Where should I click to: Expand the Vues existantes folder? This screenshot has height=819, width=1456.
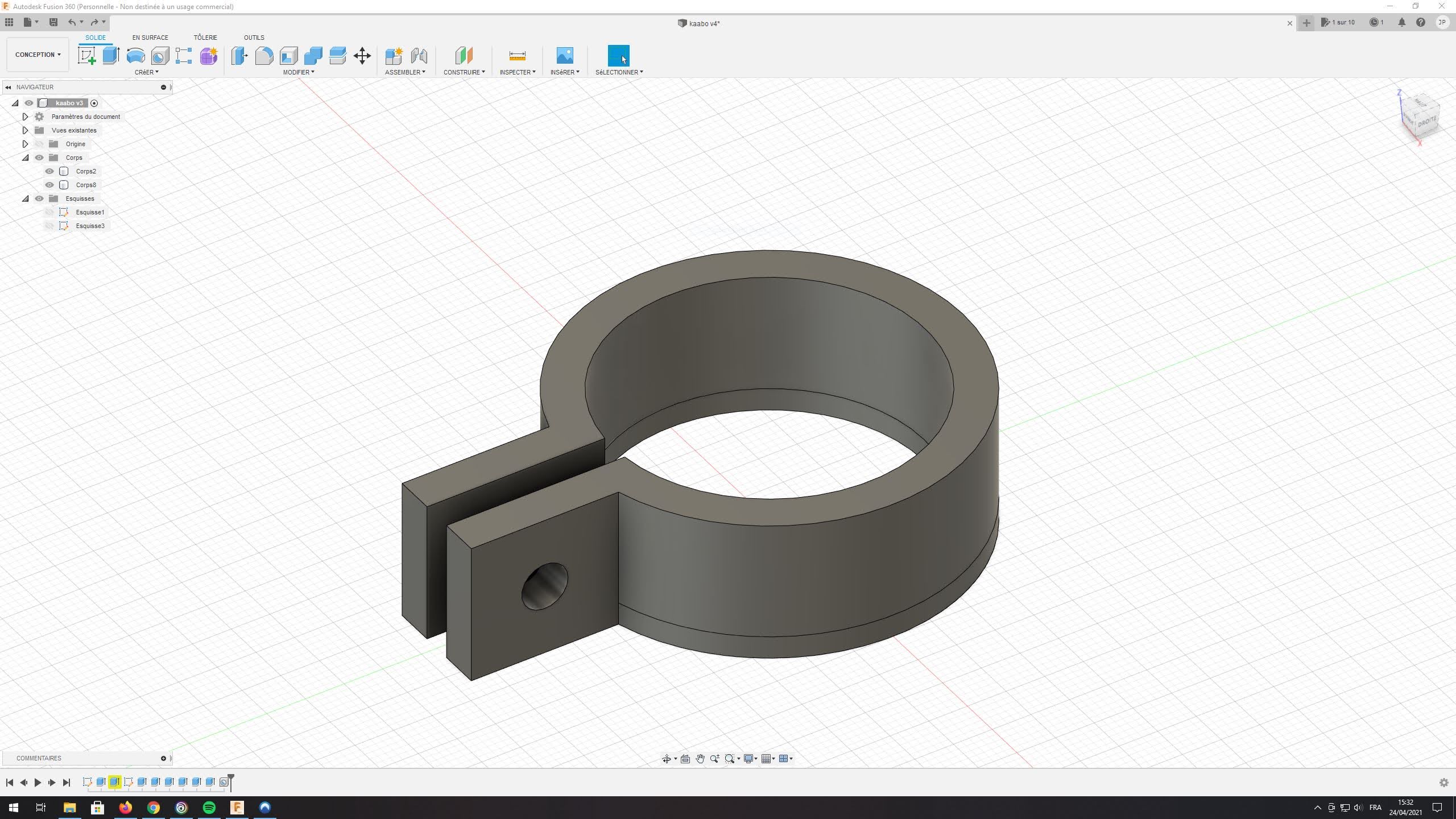tap(25, 130)
